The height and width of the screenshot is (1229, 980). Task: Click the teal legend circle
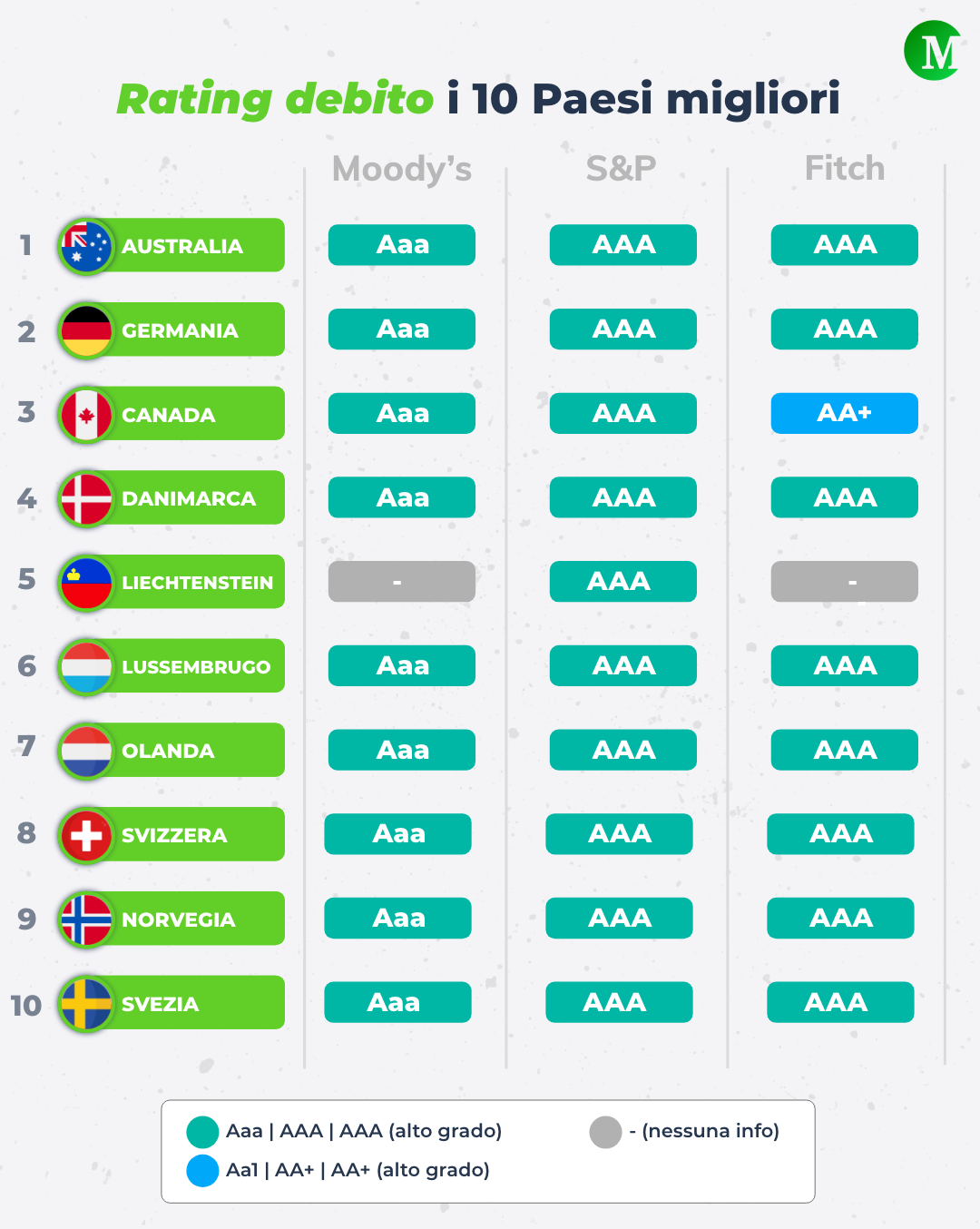click(202, 1132)
